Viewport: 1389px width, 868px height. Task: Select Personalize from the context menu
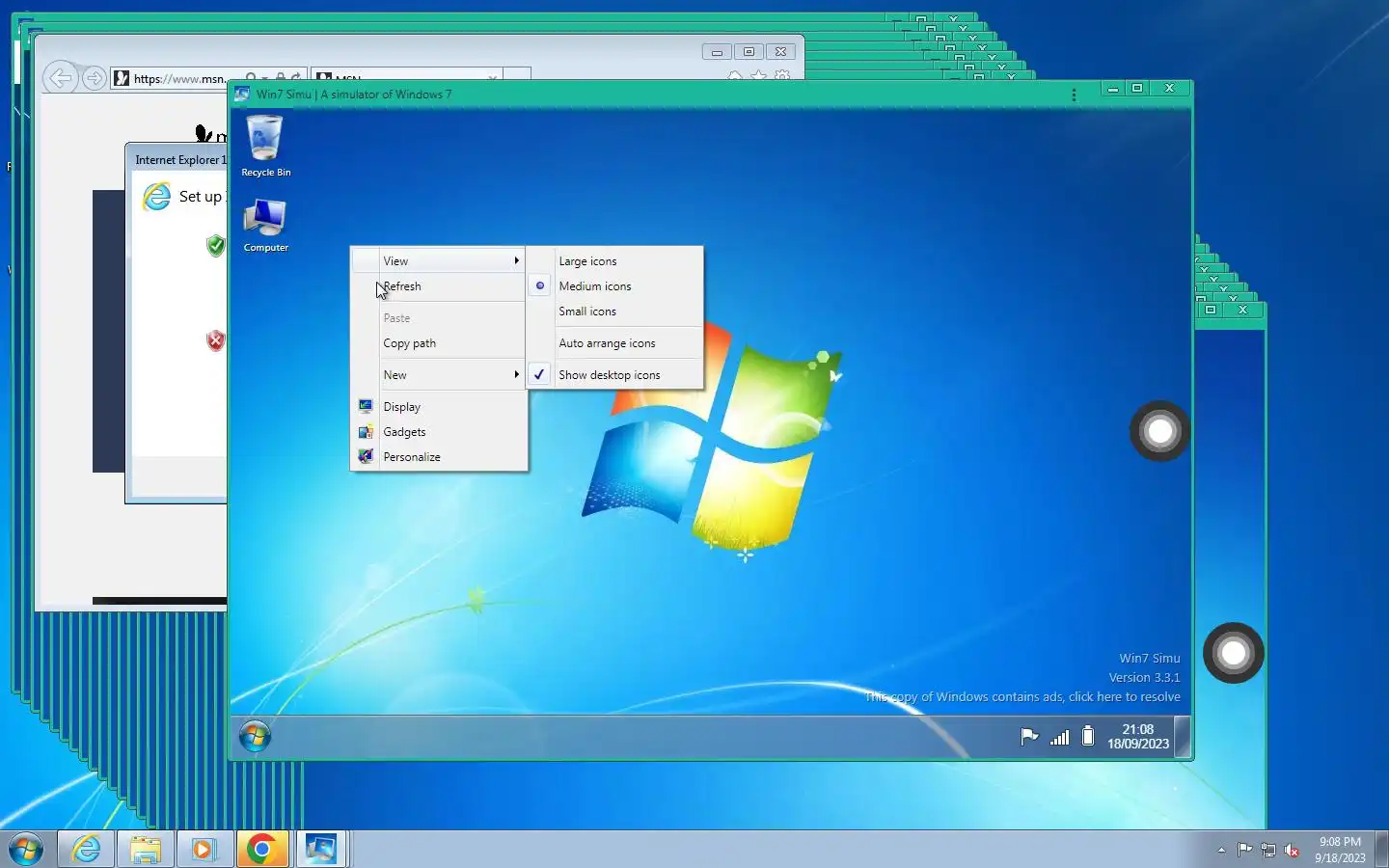coord(439,457)
